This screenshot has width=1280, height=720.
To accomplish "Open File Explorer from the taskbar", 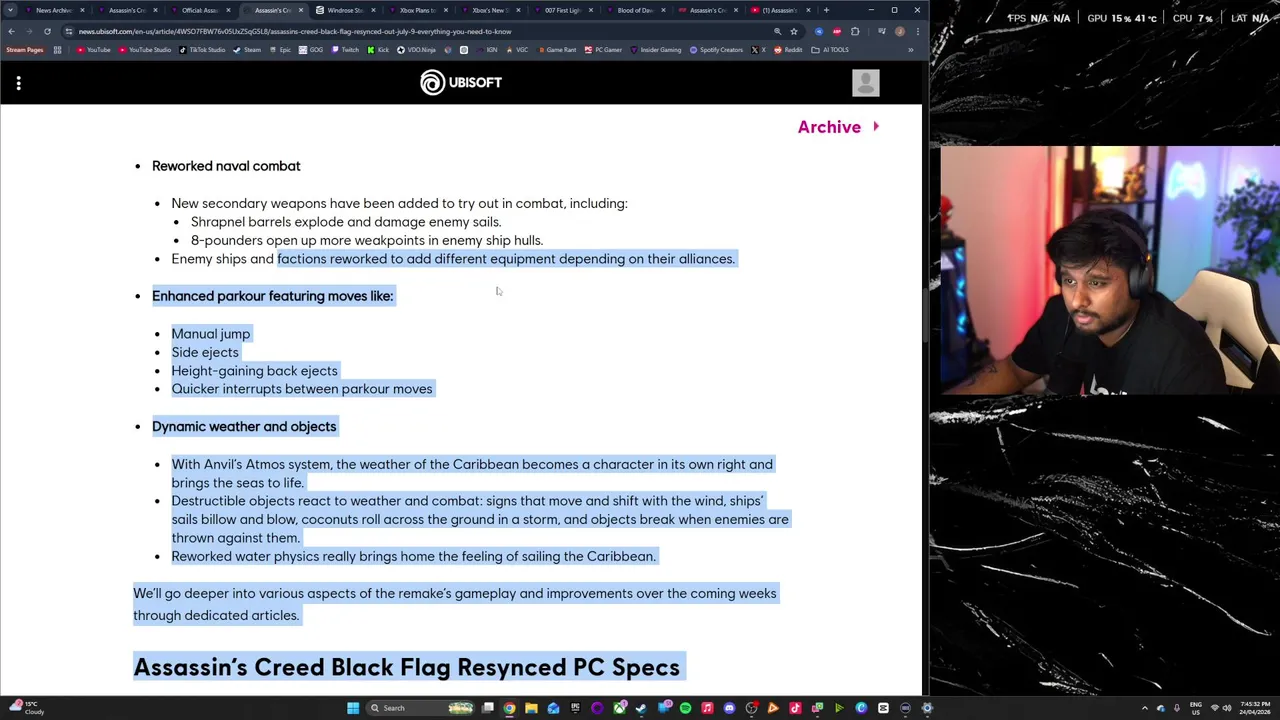I will point(531,708).
